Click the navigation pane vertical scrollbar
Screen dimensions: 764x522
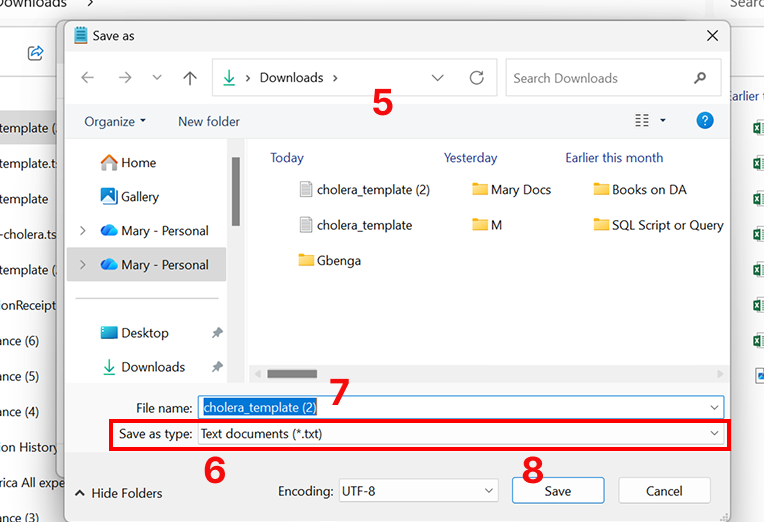click(236, 192)
